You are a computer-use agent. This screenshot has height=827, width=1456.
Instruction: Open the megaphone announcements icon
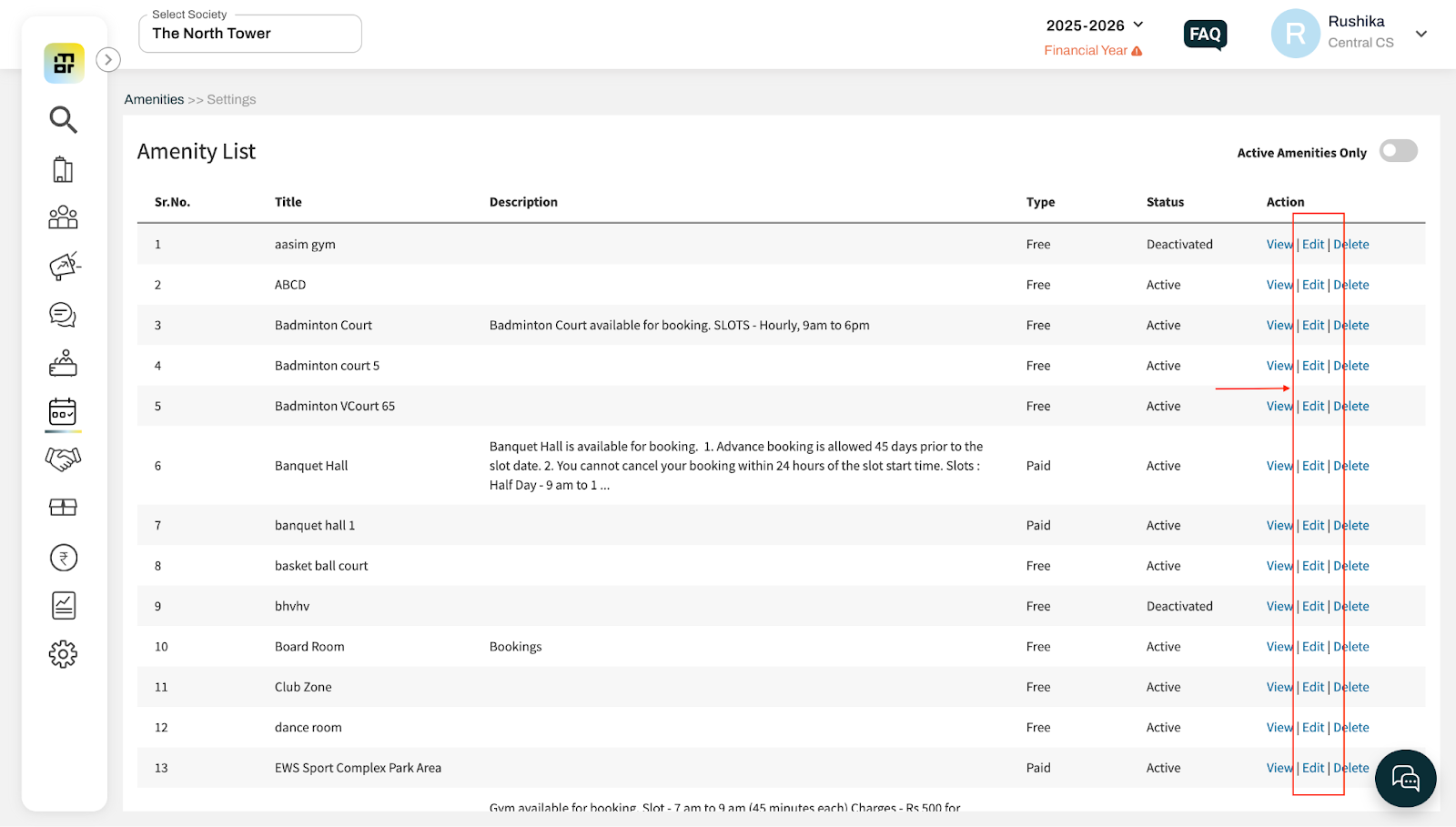click(64, 266)
